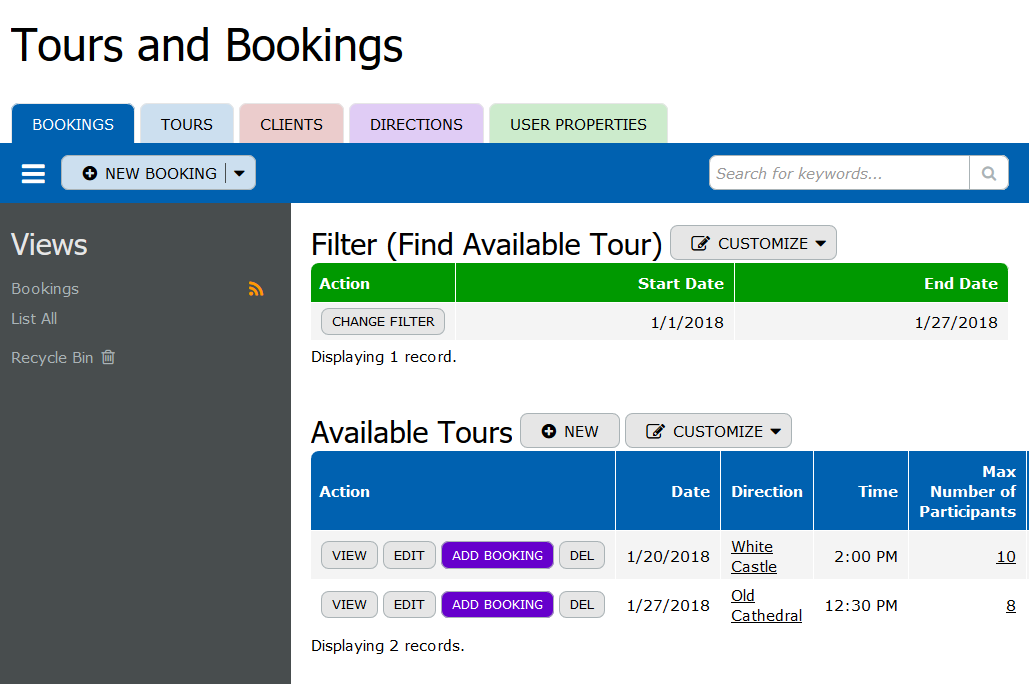Select List All view in sidebar
The width and height of the screenshot is (1030, 684).
(x=34, y=319)
